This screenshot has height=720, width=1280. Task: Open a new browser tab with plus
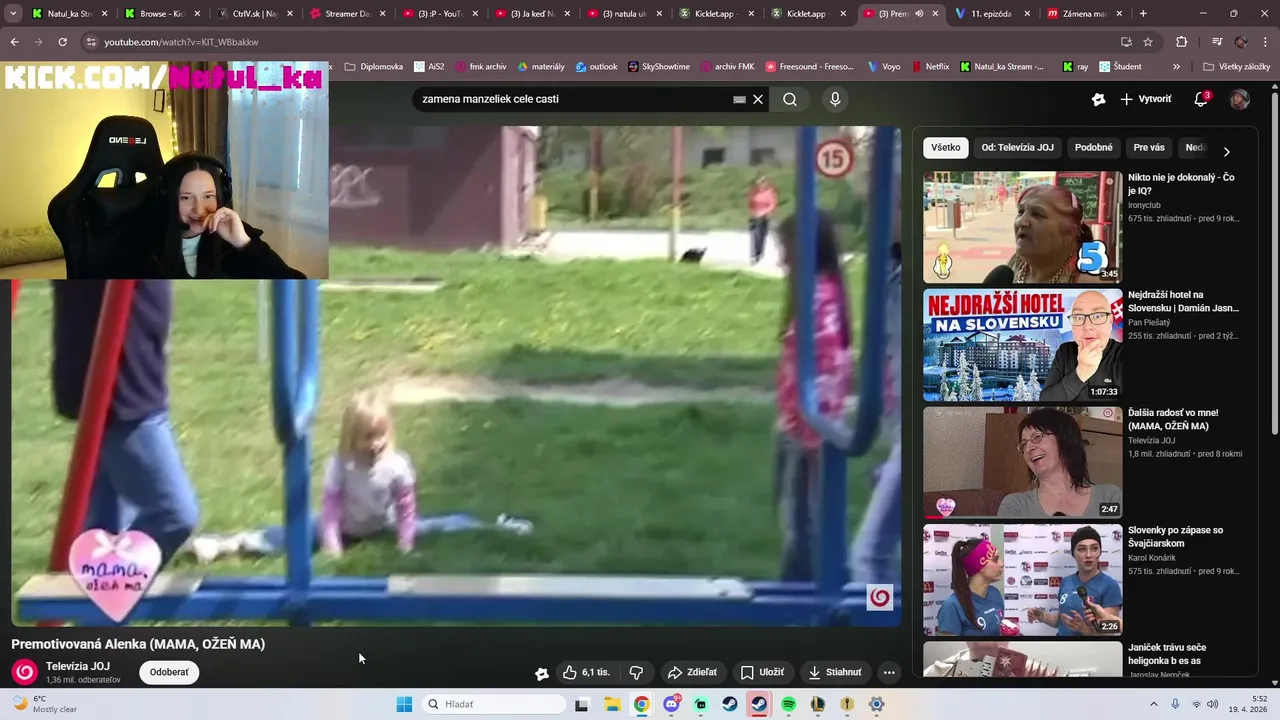point(1143,14)
